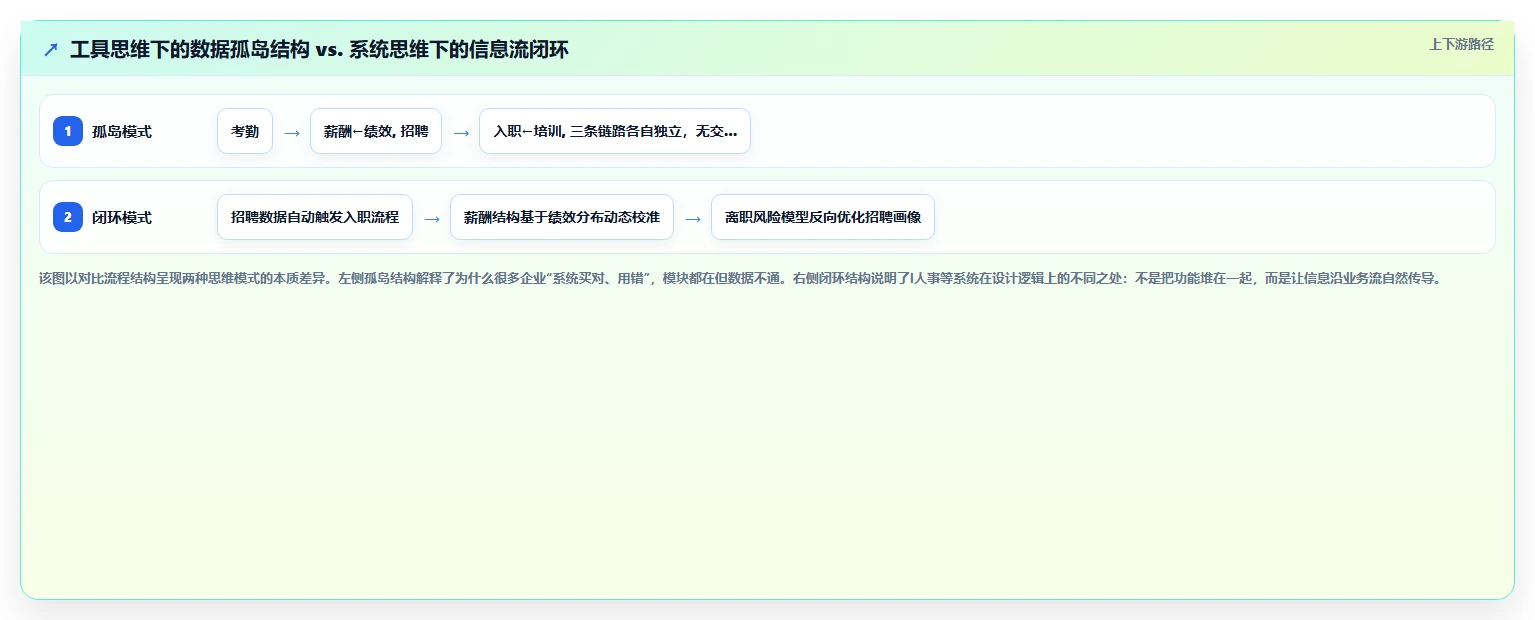Click the 薪酬←绩效, 招聘 step box
Image resolution: width=1535 pixels, height=620 pixels.
376,131
